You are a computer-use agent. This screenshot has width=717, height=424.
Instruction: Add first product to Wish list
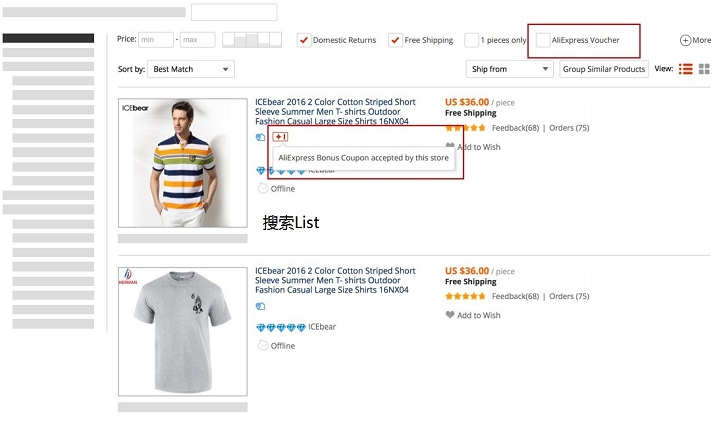click(473, 147)
